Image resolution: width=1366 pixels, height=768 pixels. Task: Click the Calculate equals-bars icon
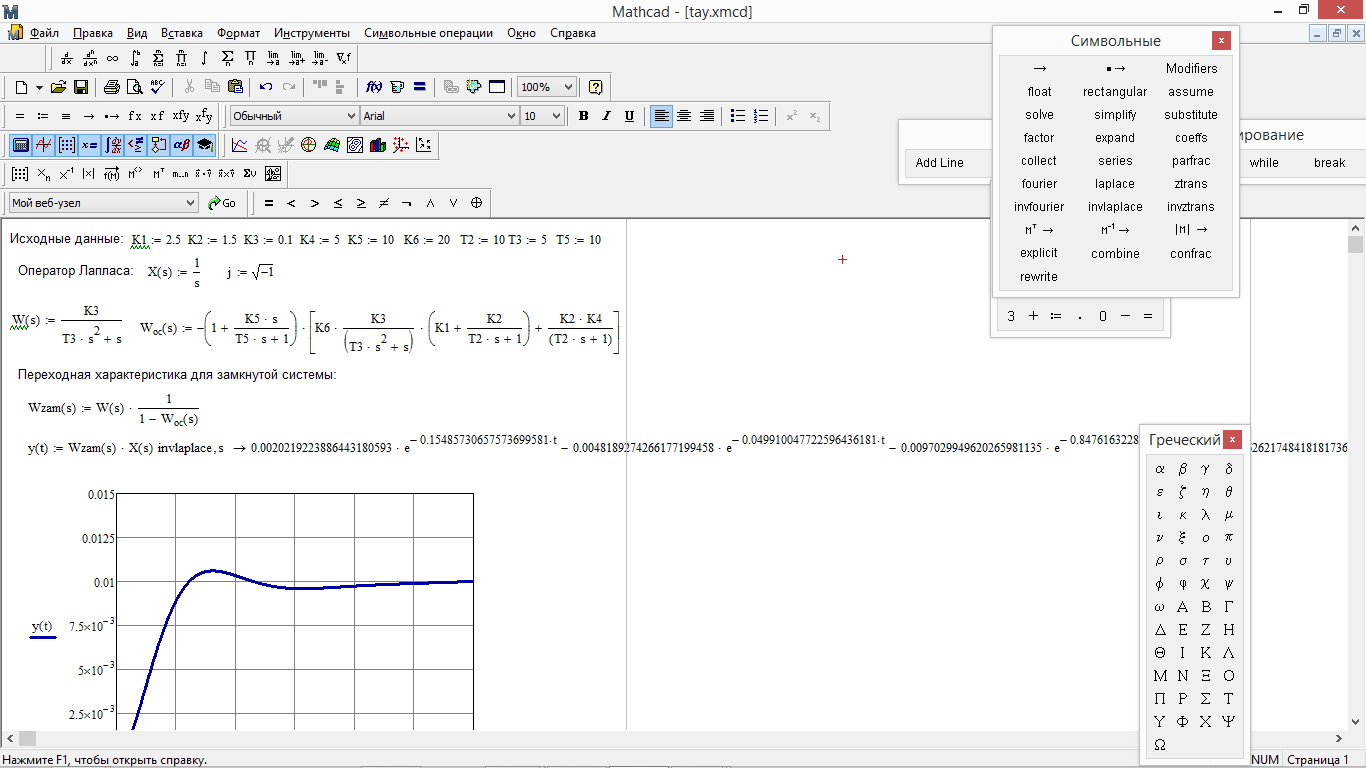coord(420,87)
